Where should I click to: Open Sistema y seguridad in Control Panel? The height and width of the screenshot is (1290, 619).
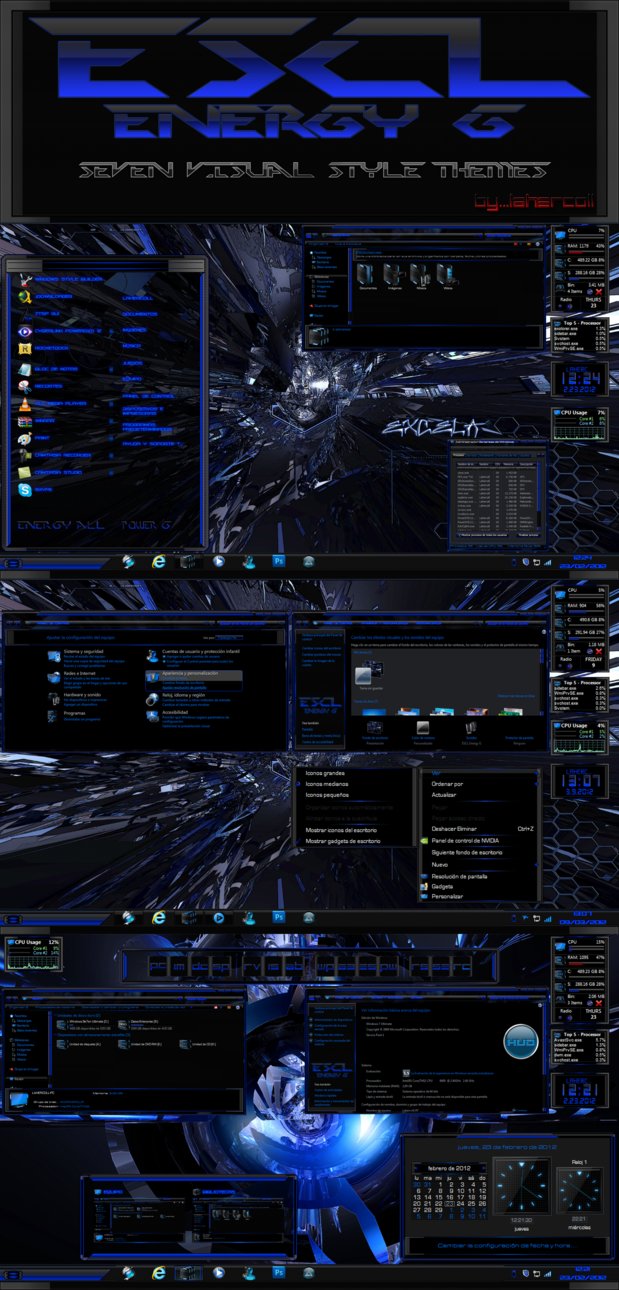pos(83,652)
